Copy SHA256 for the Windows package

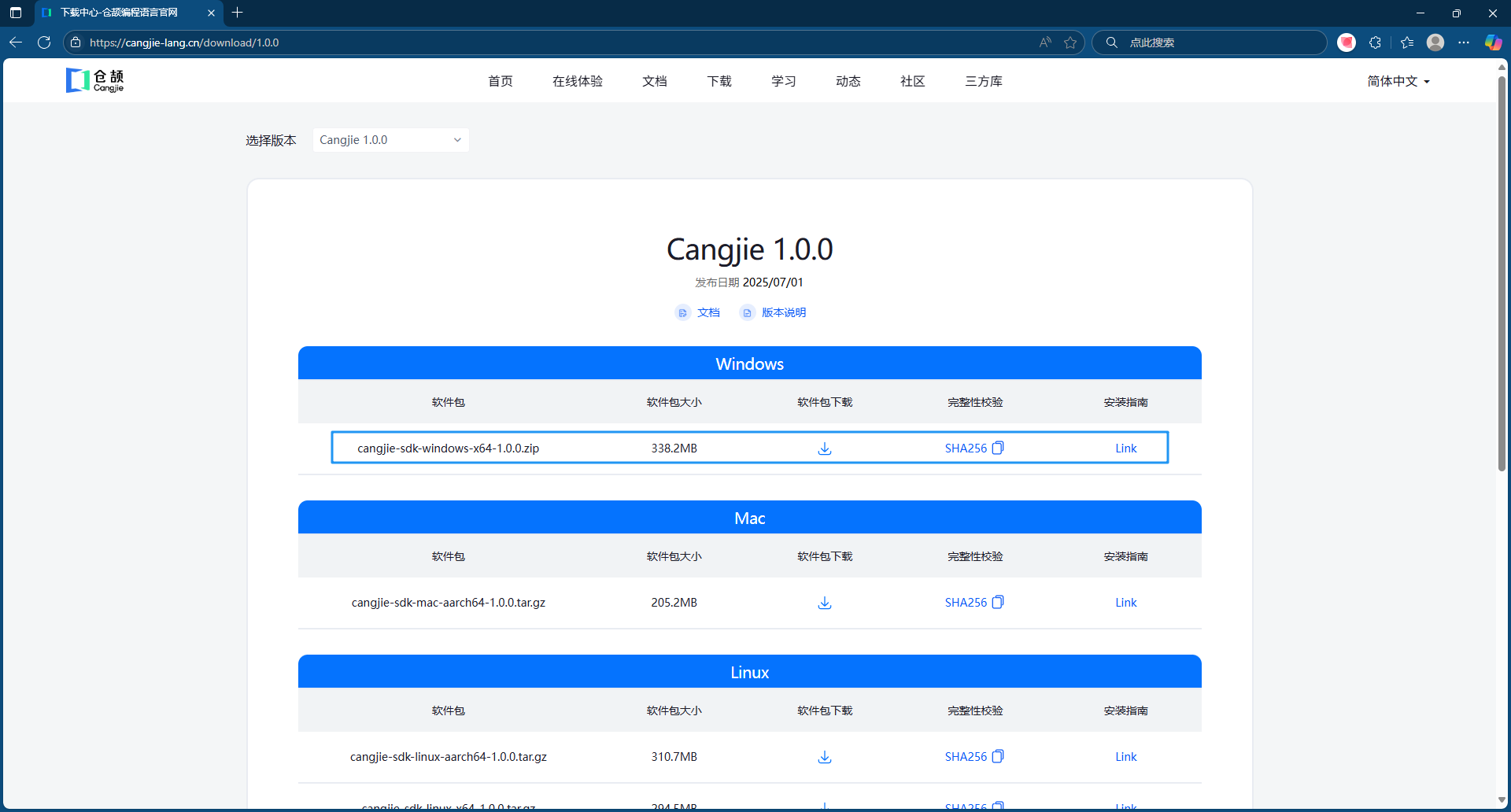click(x=998, y=448)
